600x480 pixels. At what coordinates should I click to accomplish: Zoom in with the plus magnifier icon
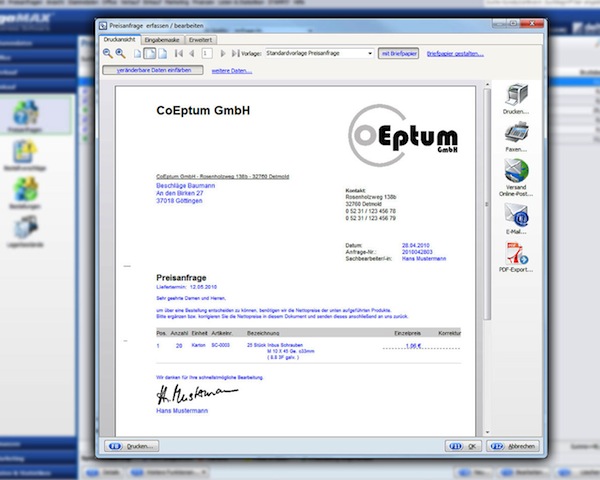[121, 54]
